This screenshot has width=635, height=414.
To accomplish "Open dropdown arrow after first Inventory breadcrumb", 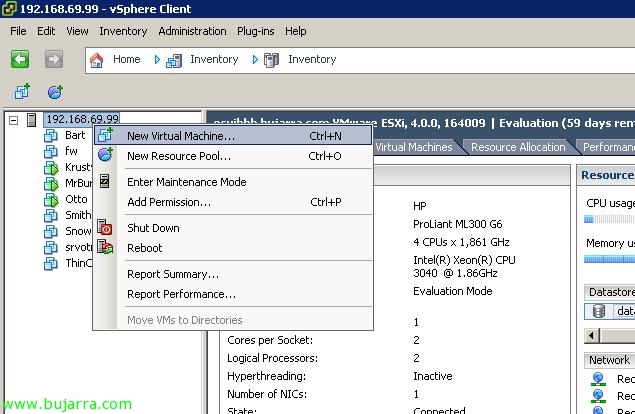I will 254,60.
